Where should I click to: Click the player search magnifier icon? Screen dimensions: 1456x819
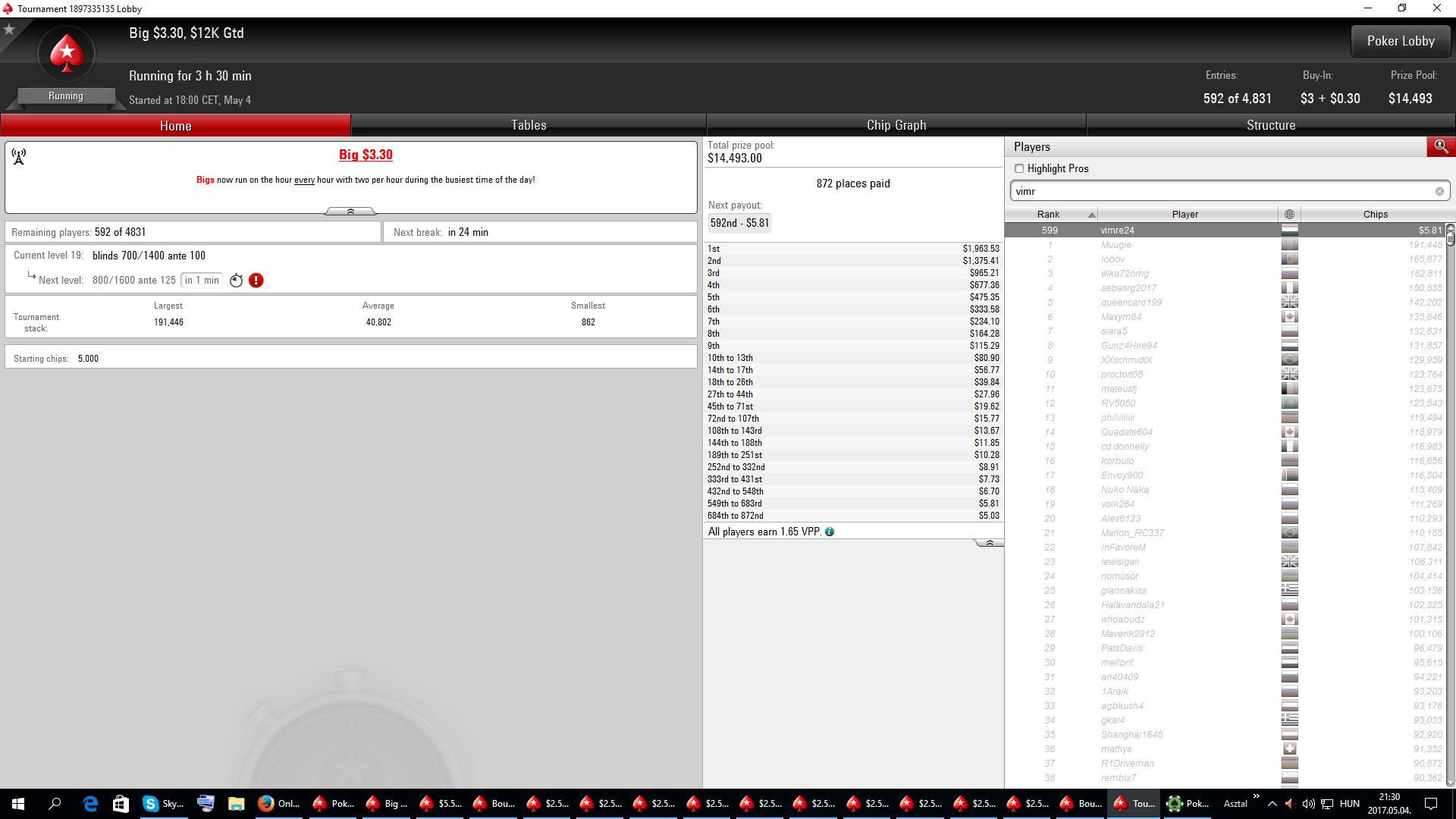(1441, 146)
